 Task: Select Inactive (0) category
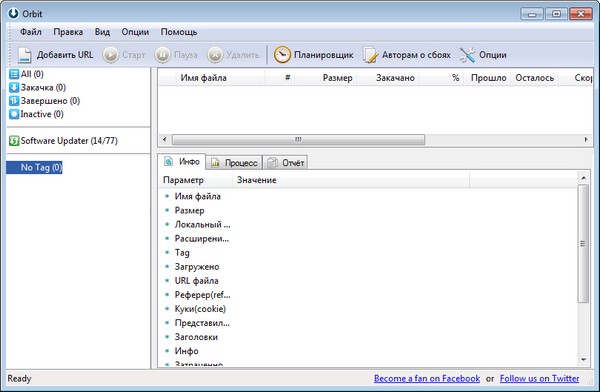coord(42,114)
